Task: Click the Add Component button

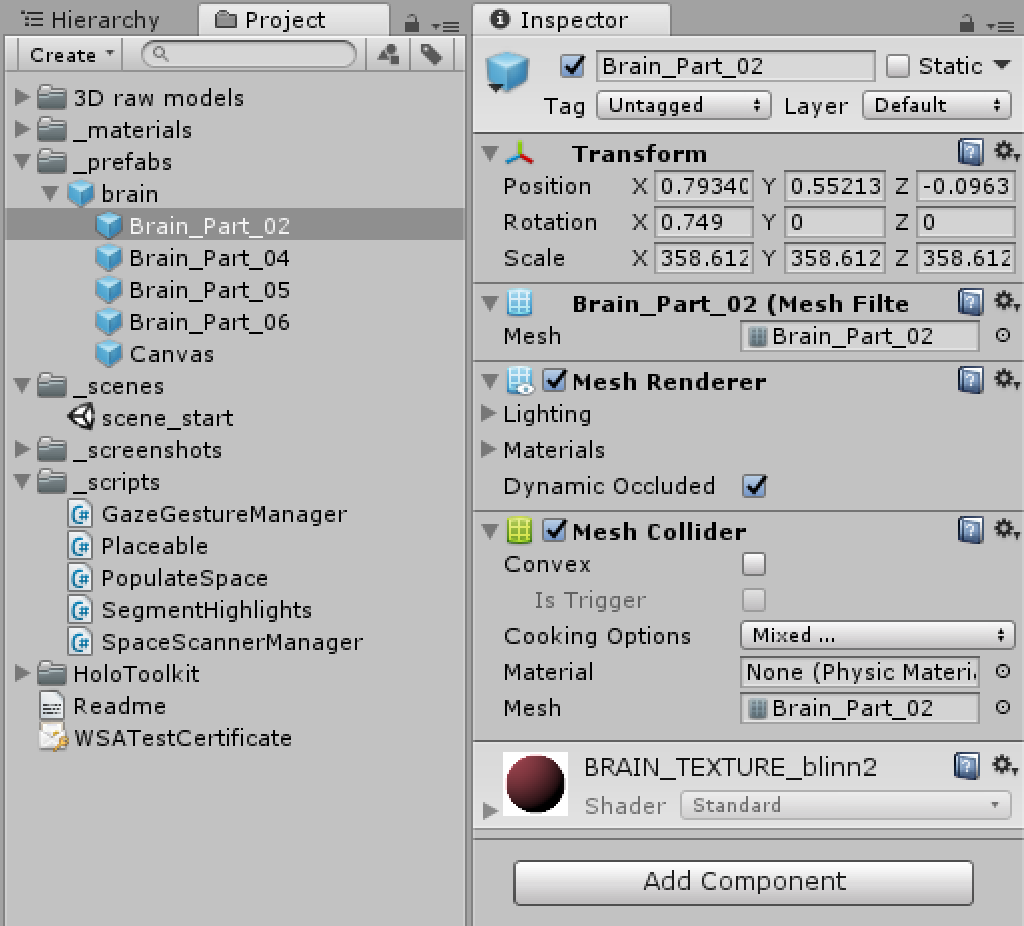Action: 743,881
